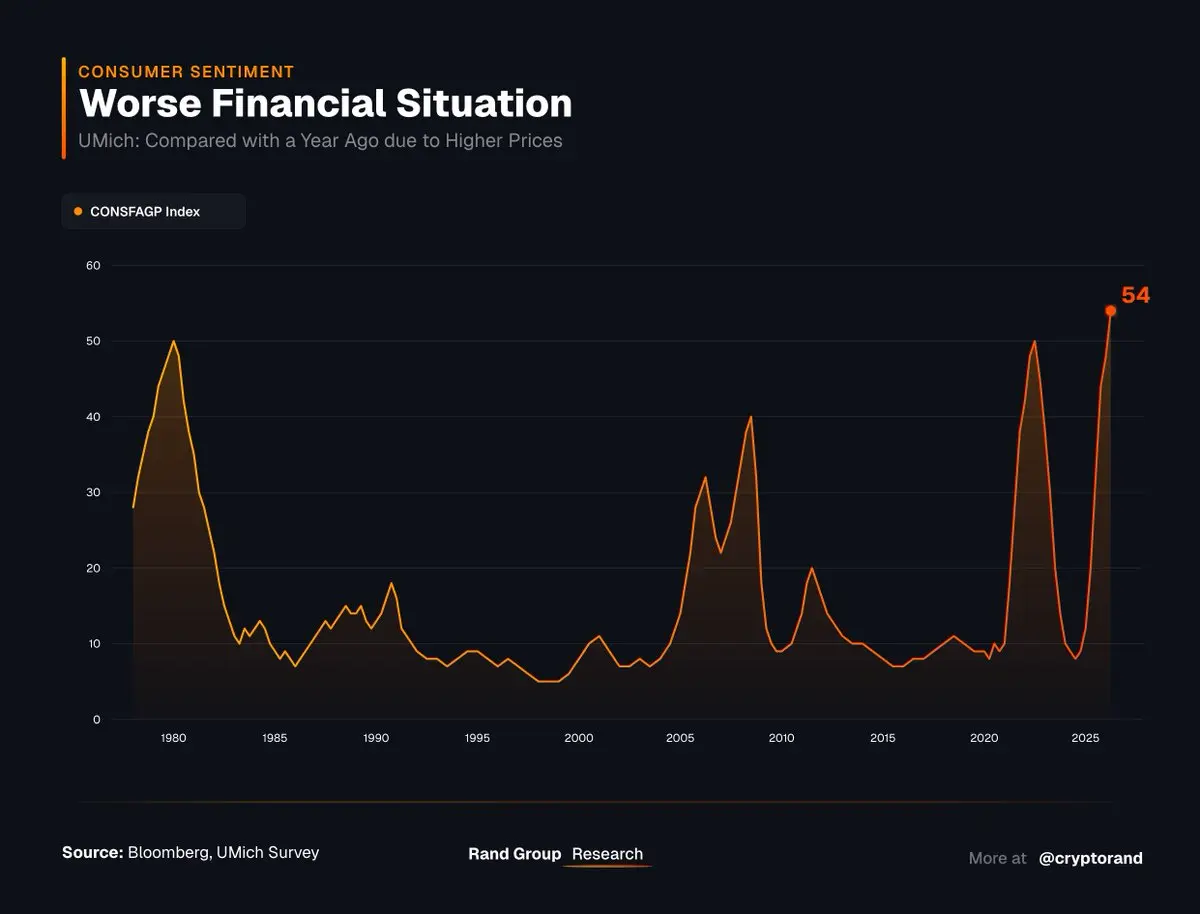Click the 1995 x-axis tick label

click(477, 738)
